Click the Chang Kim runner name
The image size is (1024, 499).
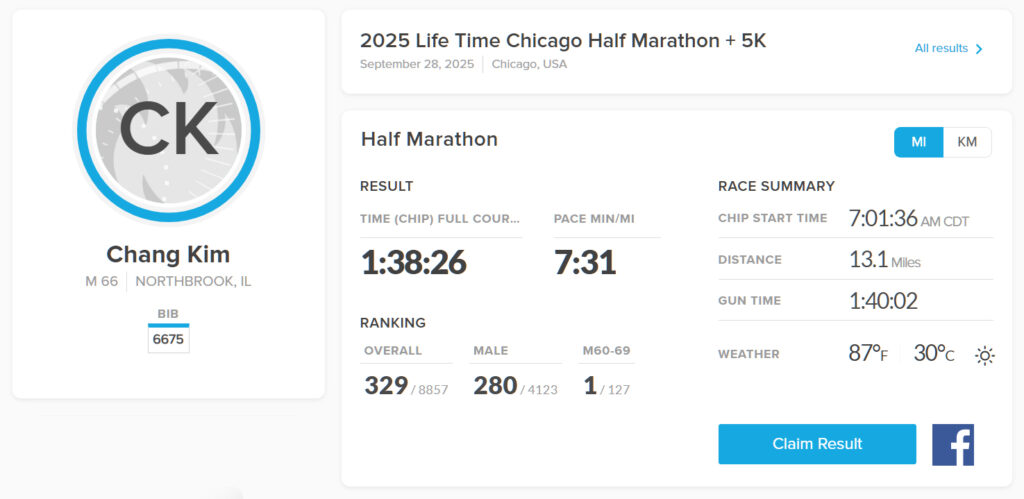coord(168,254)
